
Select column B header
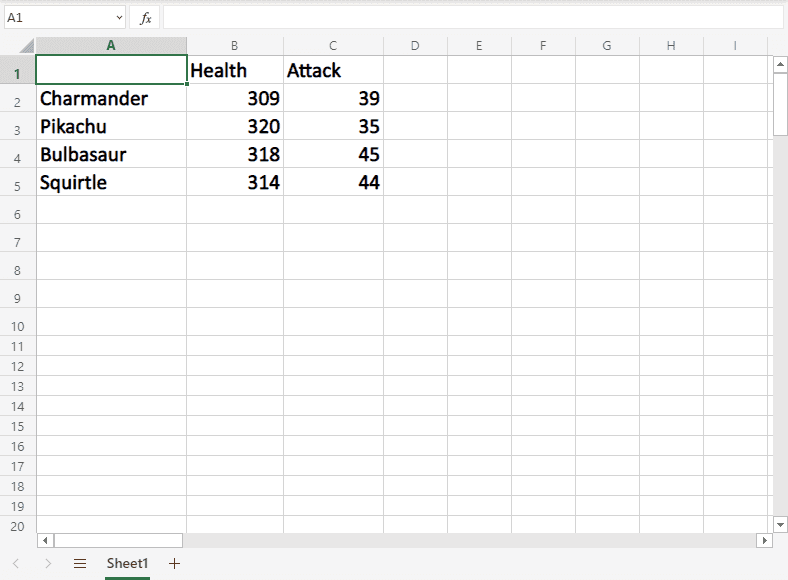coord(234,46)
